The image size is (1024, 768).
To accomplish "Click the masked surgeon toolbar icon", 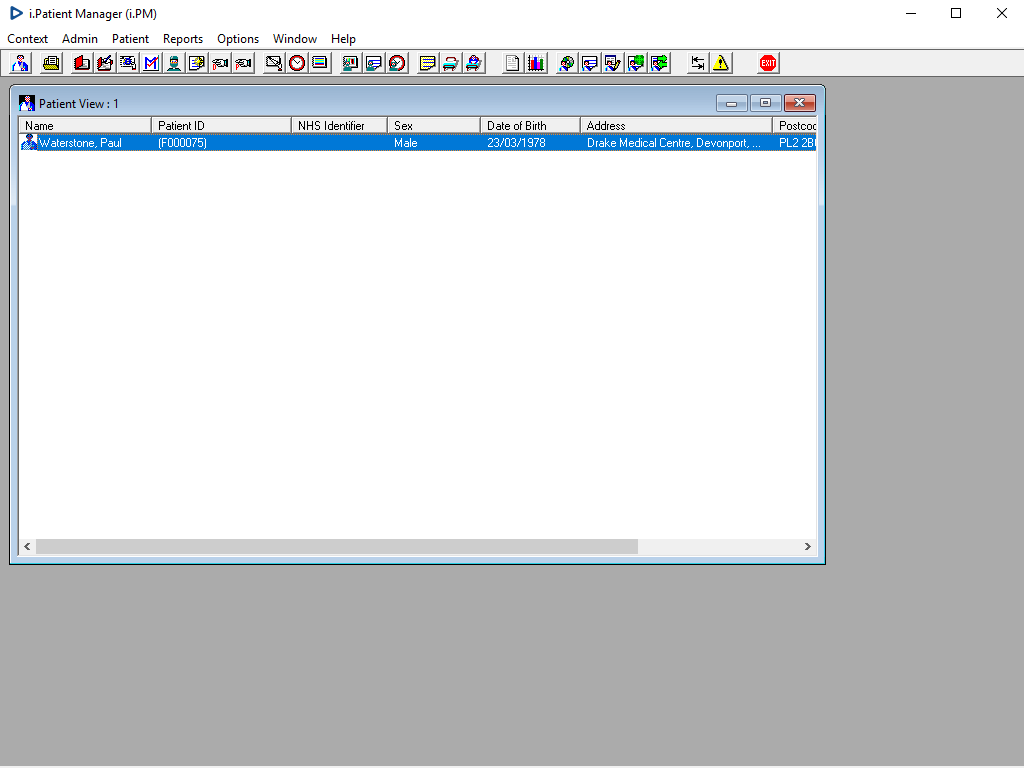I will pos(174,63).
